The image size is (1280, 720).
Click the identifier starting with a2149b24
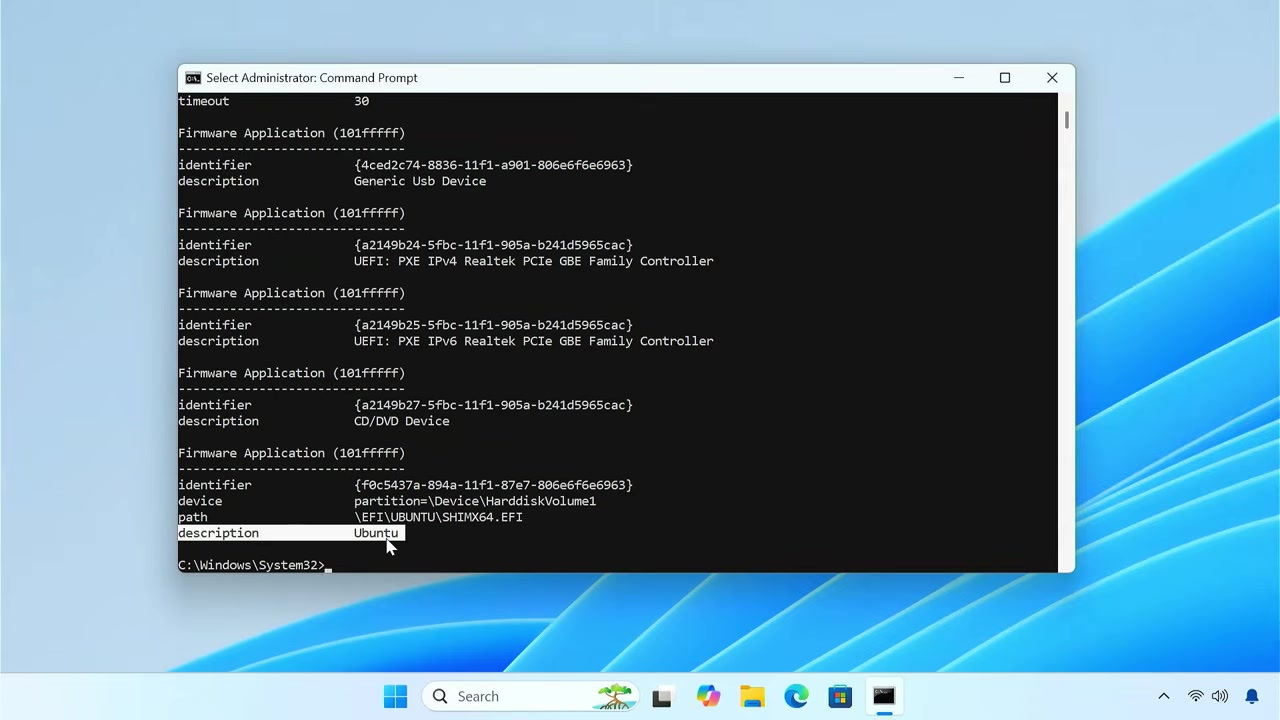tap(493, 245)
